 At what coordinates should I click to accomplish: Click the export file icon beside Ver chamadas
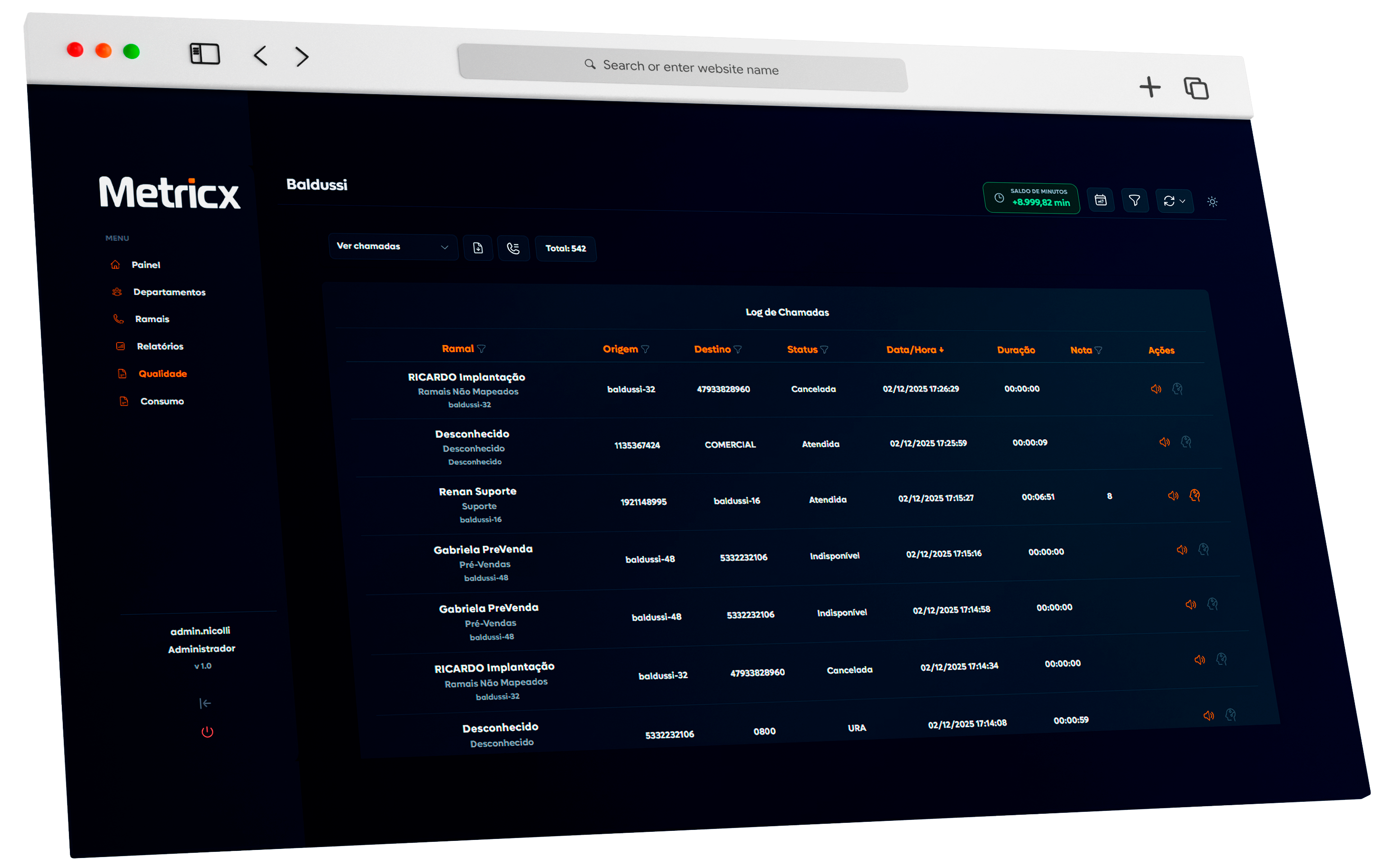(478, 248)
